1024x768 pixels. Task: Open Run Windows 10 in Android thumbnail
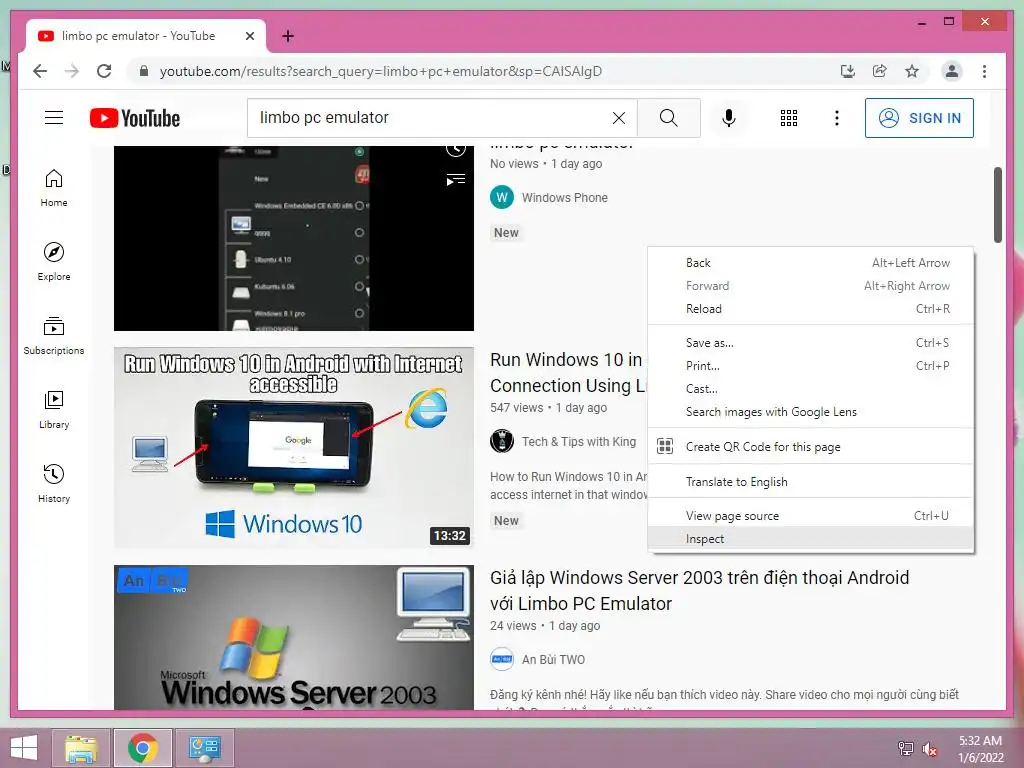(293, 447)
